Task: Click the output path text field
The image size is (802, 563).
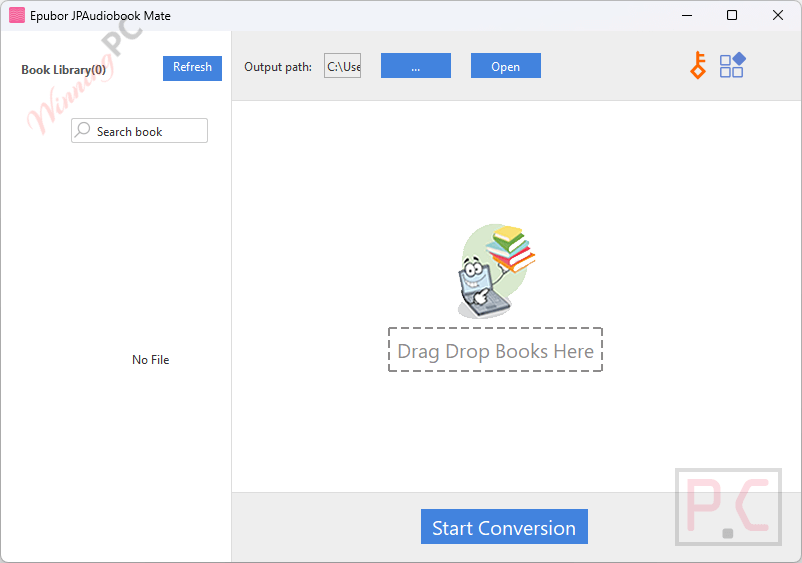Action: 342,65
